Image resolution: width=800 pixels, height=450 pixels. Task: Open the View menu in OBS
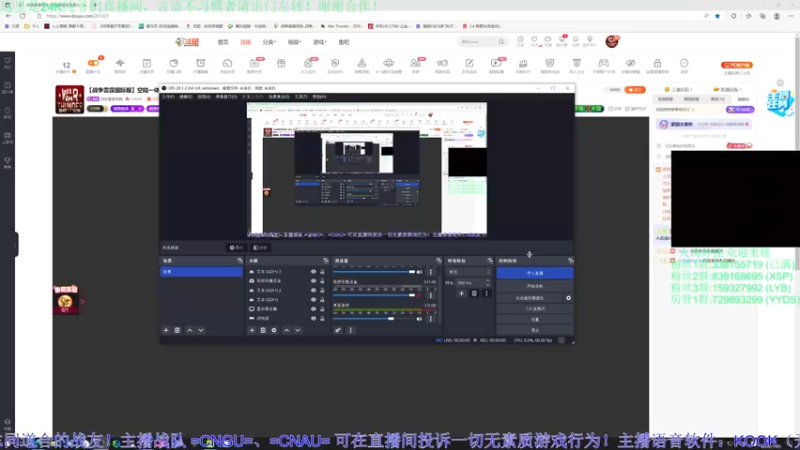tap(204, 96)
